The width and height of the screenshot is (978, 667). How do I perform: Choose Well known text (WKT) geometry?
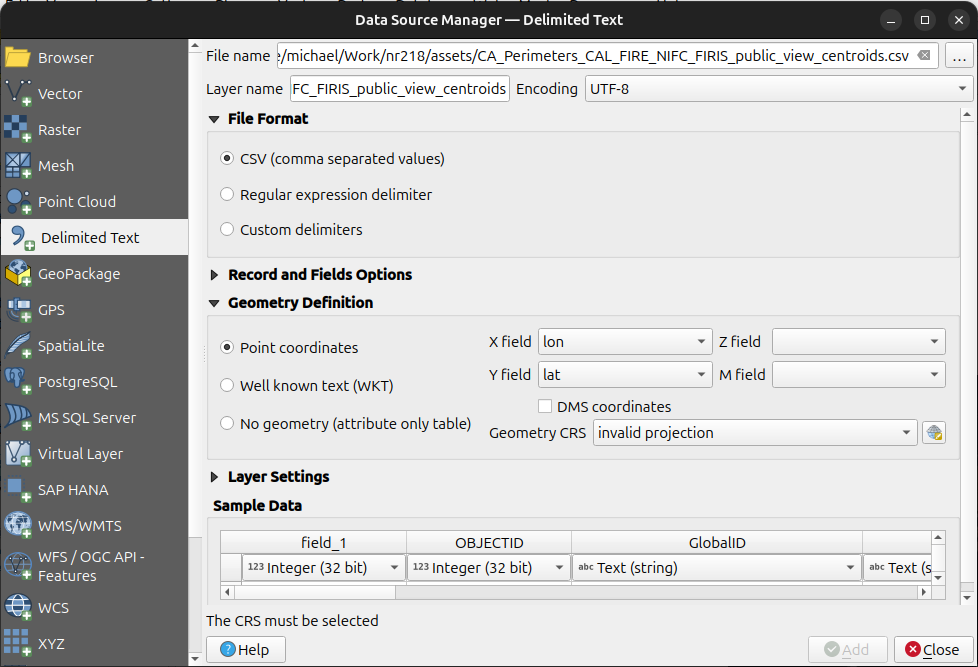coord(227,385)
